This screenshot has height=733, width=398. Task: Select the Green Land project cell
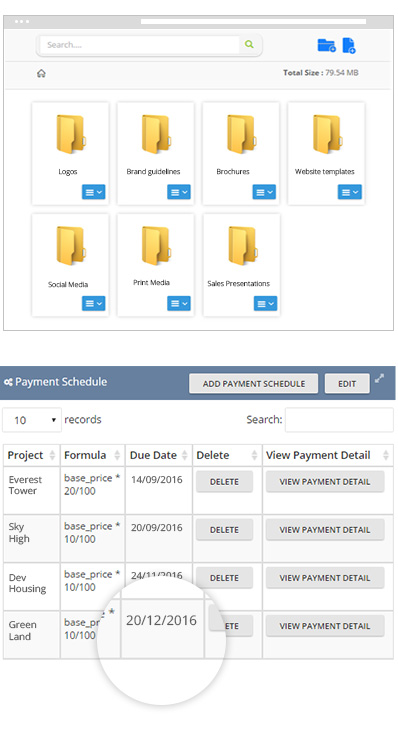tap(31, 635)
